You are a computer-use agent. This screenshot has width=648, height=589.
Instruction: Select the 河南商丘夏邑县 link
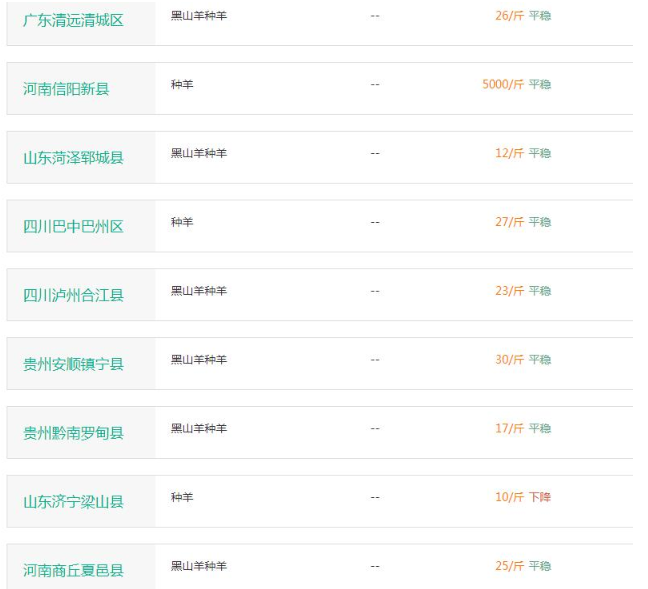coord(73,571)
